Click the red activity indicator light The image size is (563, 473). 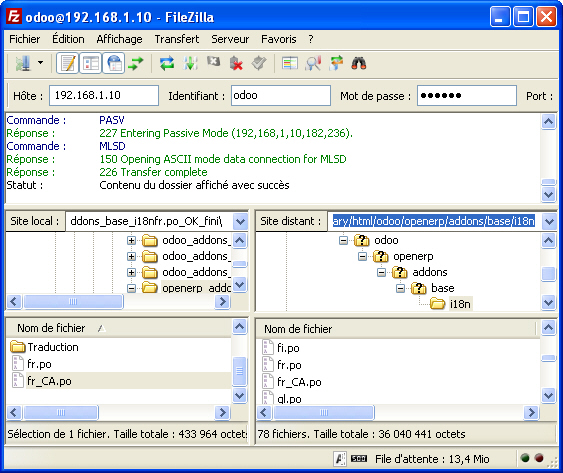coord(539,458)
